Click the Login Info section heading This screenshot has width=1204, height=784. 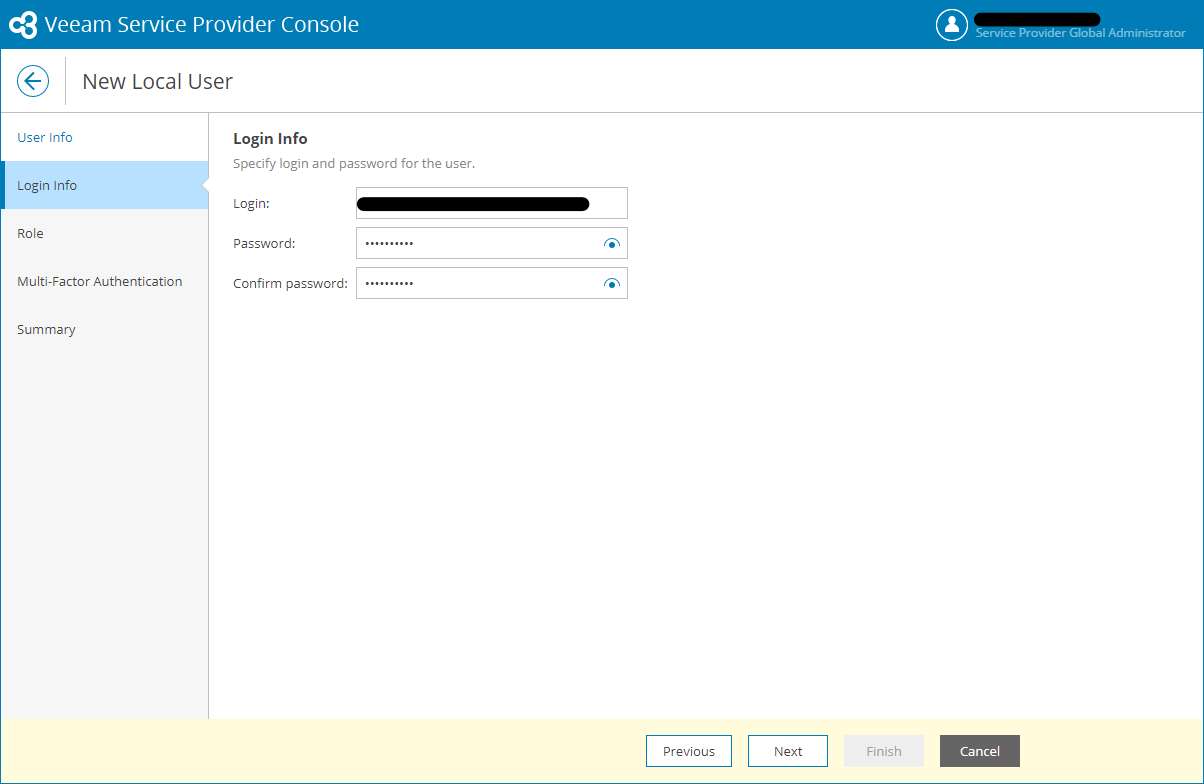pyautogui.click(x=270, y=139)
